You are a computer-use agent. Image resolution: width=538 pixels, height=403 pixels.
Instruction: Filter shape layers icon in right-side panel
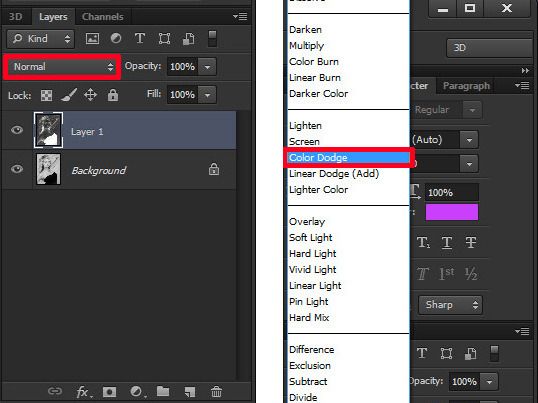click(x=446, y=353)
